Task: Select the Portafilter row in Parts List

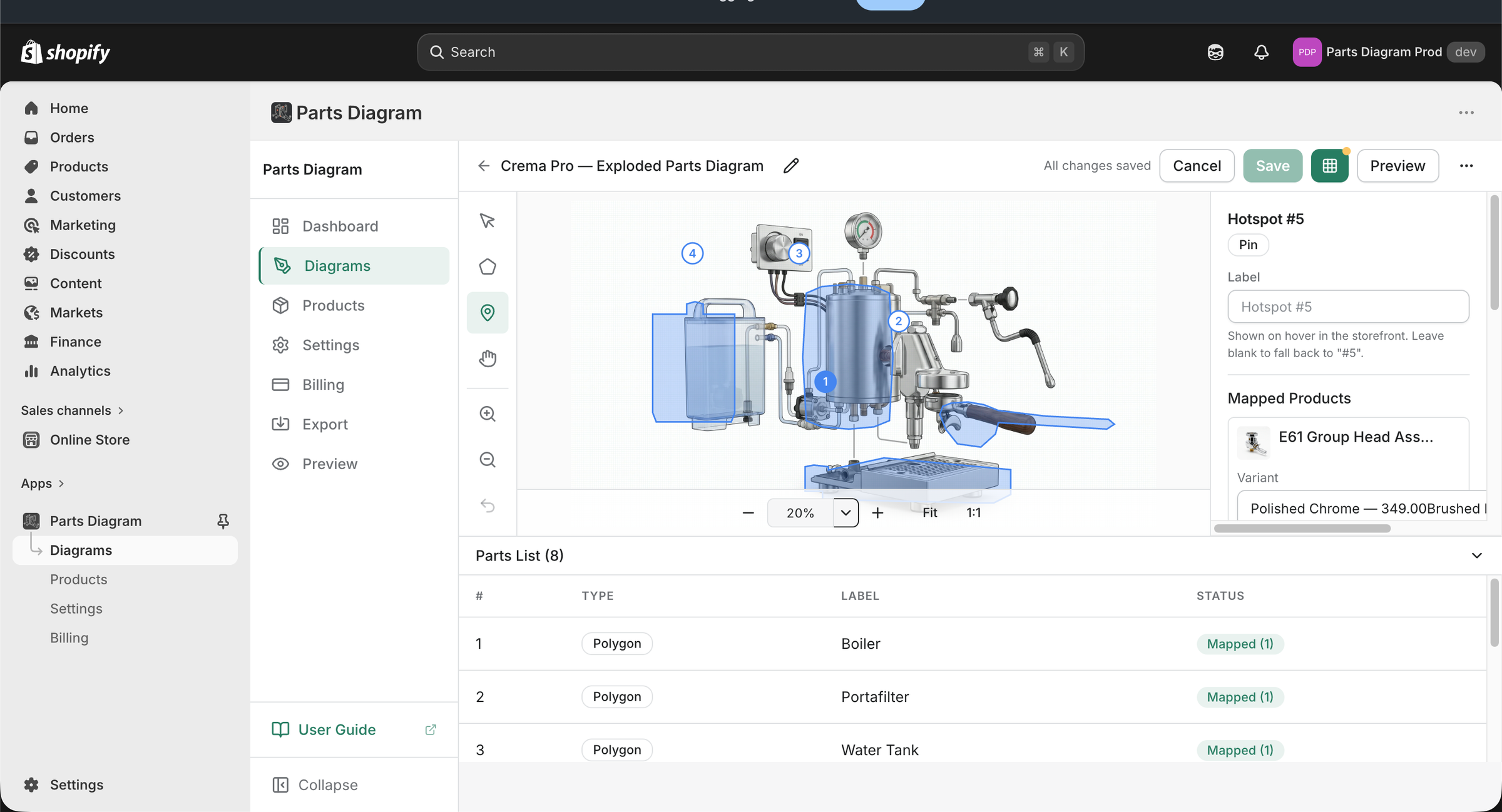Action: coord(973,697)
